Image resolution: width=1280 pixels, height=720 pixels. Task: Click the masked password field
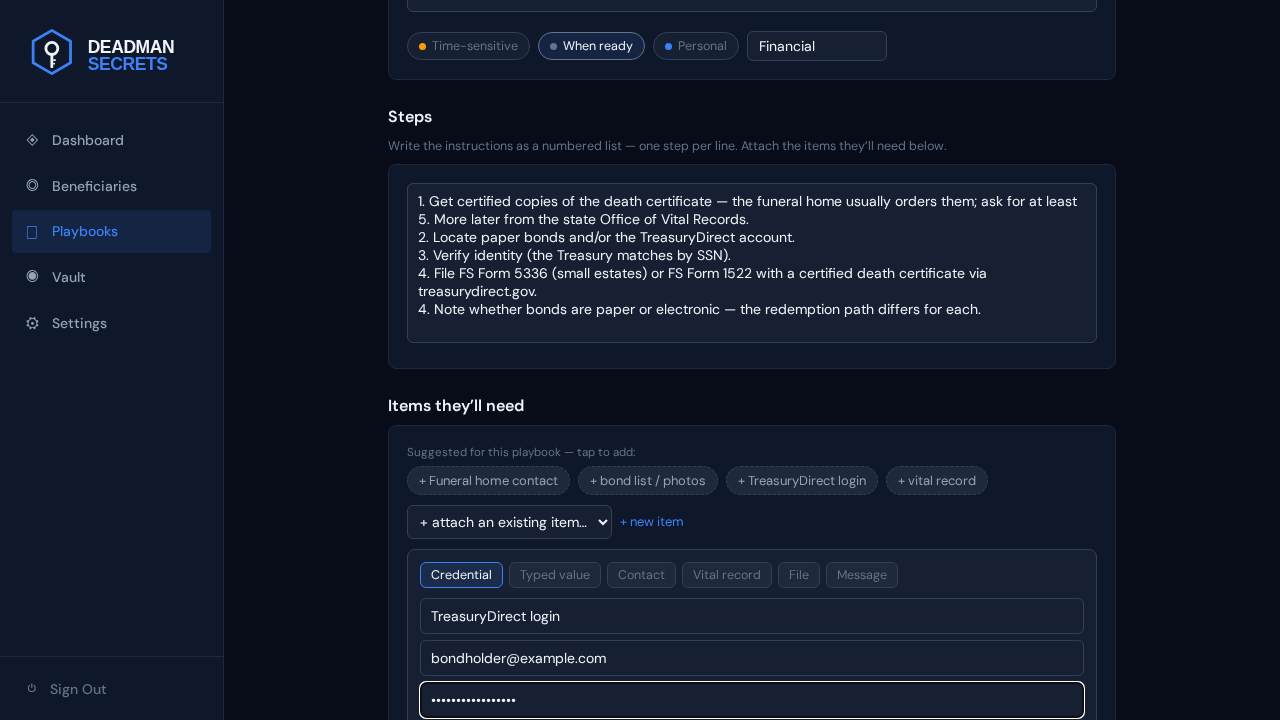pos(752,700)
